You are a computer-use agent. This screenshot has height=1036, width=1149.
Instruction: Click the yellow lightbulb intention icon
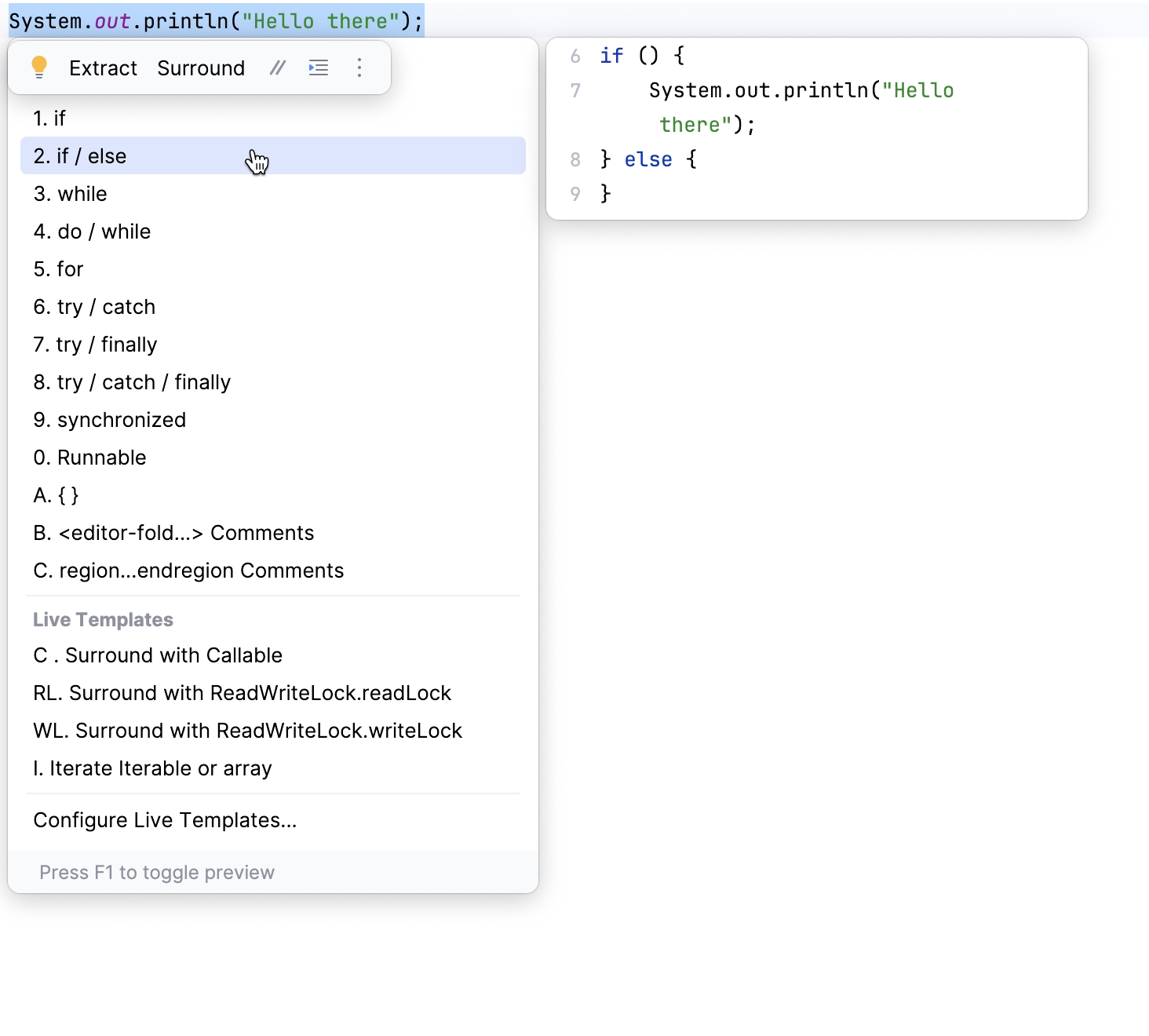pos(39,67)
